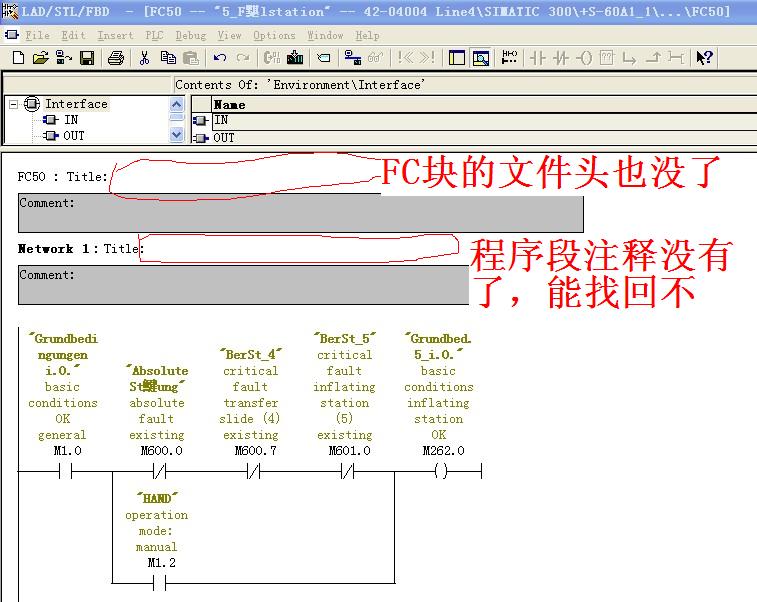Click the open branch icon

(629, 58)
